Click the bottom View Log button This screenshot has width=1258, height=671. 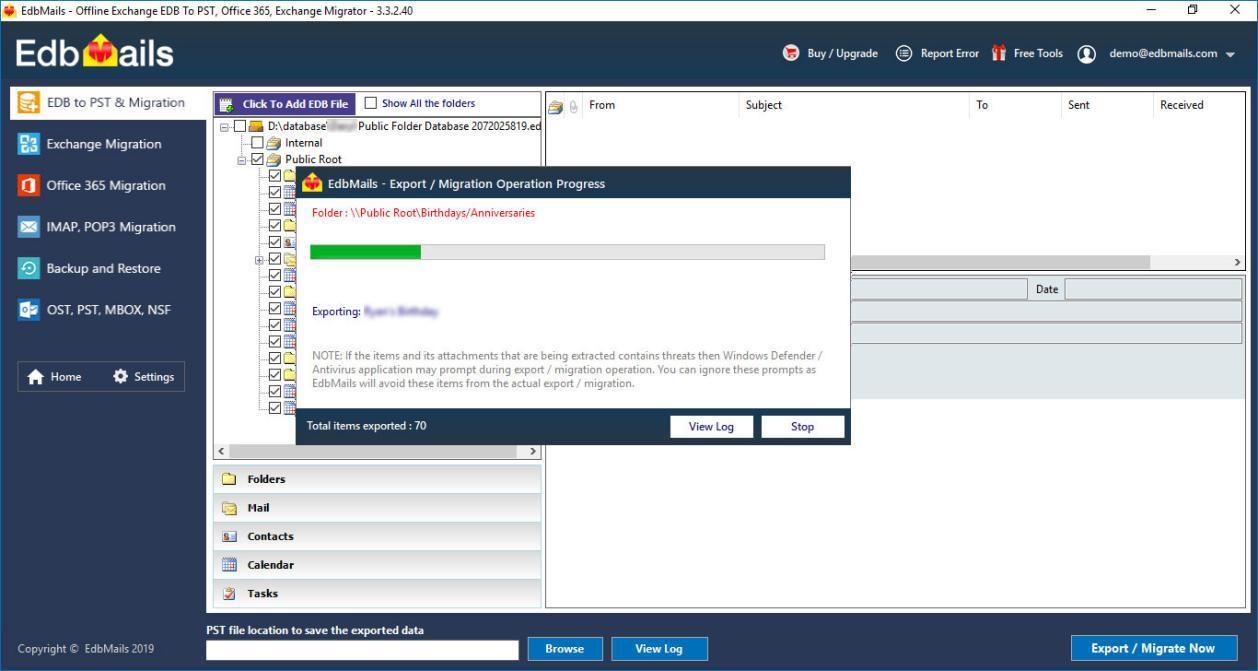[659, 649]
